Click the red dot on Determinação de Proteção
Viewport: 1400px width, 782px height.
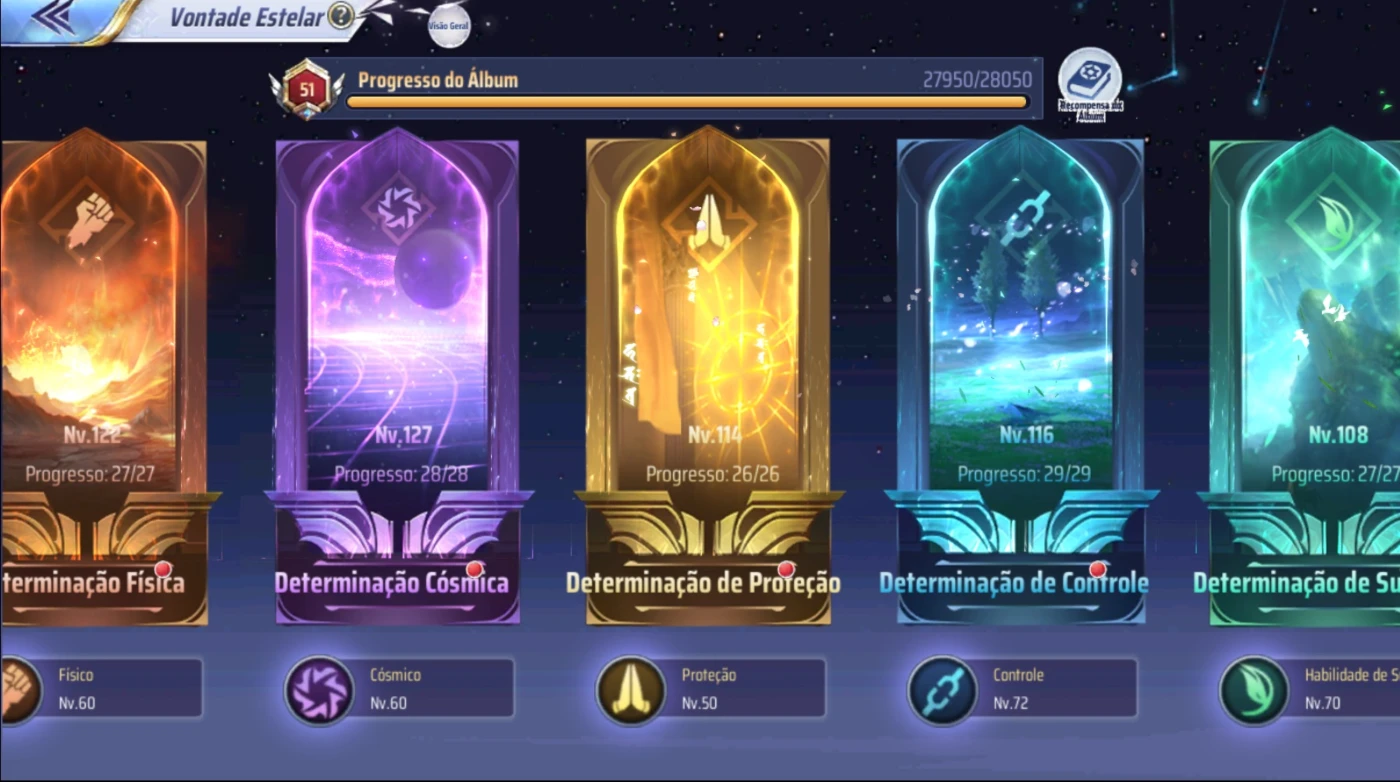pyautogui.click(x=786, y=569)
